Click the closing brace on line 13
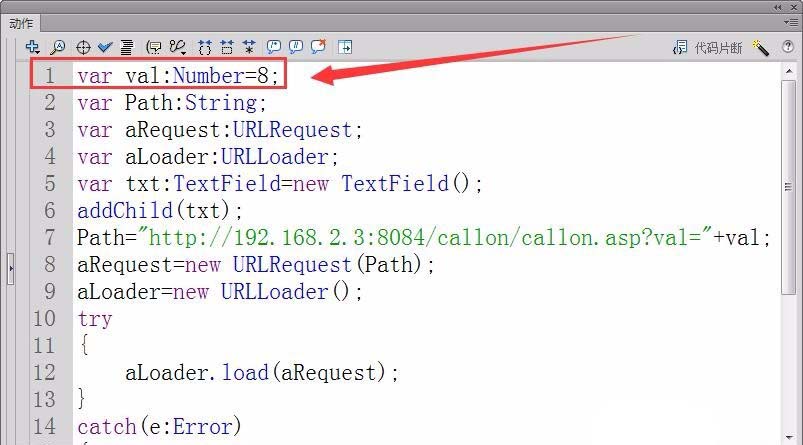 tap(81, 399)
